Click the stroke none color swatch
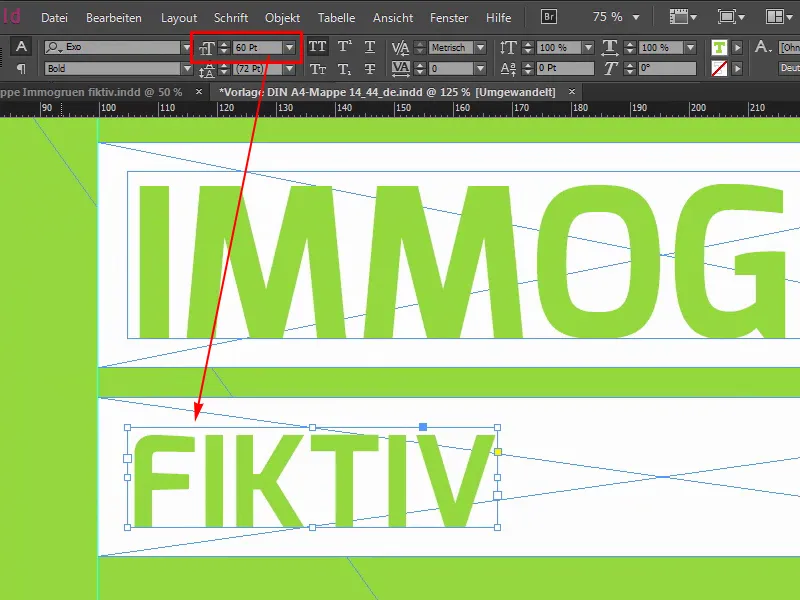The height and width of the screenshot is (600, 800). coord(719,68)
